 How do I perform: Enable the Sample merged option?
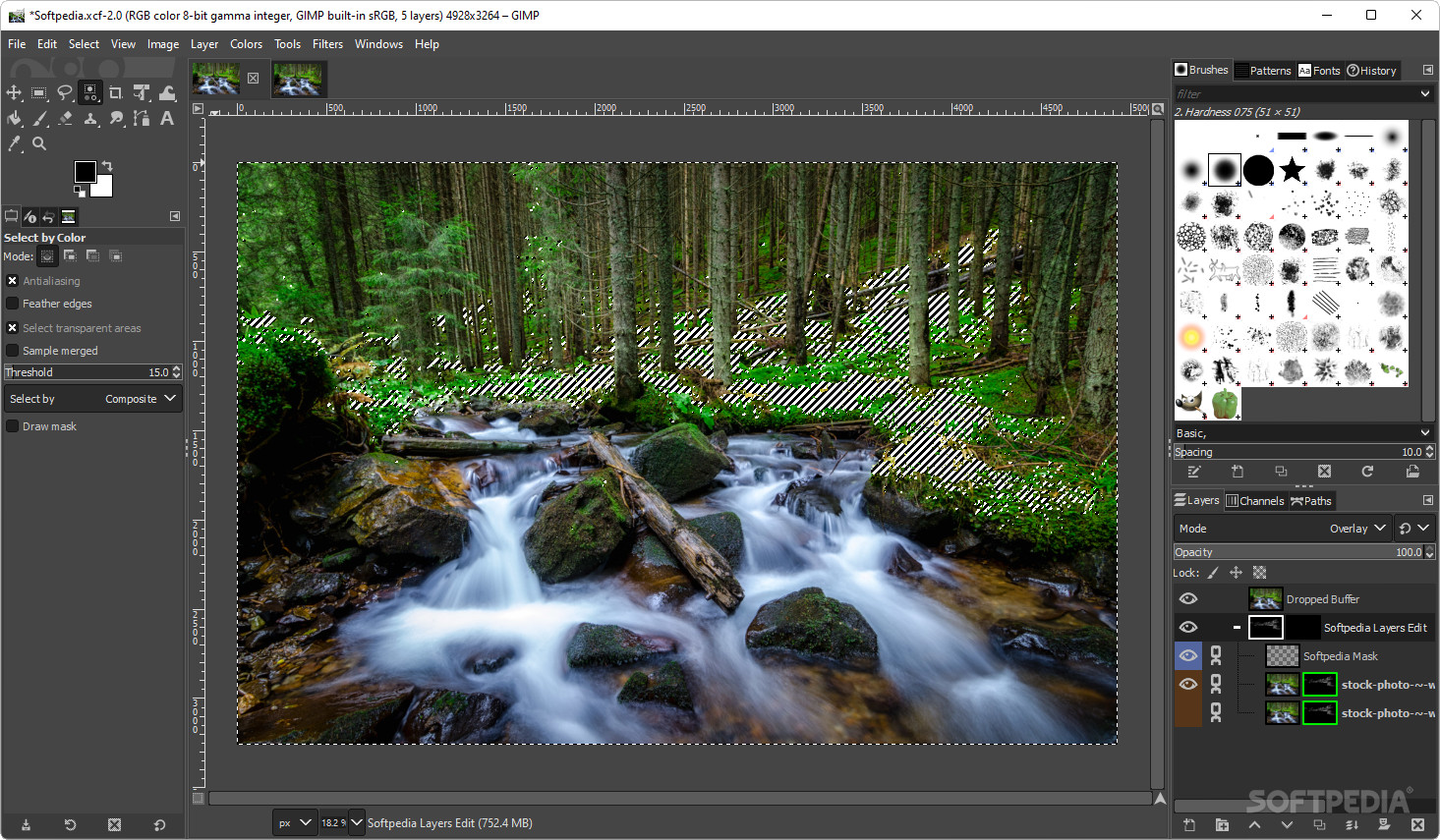(13, 351)
